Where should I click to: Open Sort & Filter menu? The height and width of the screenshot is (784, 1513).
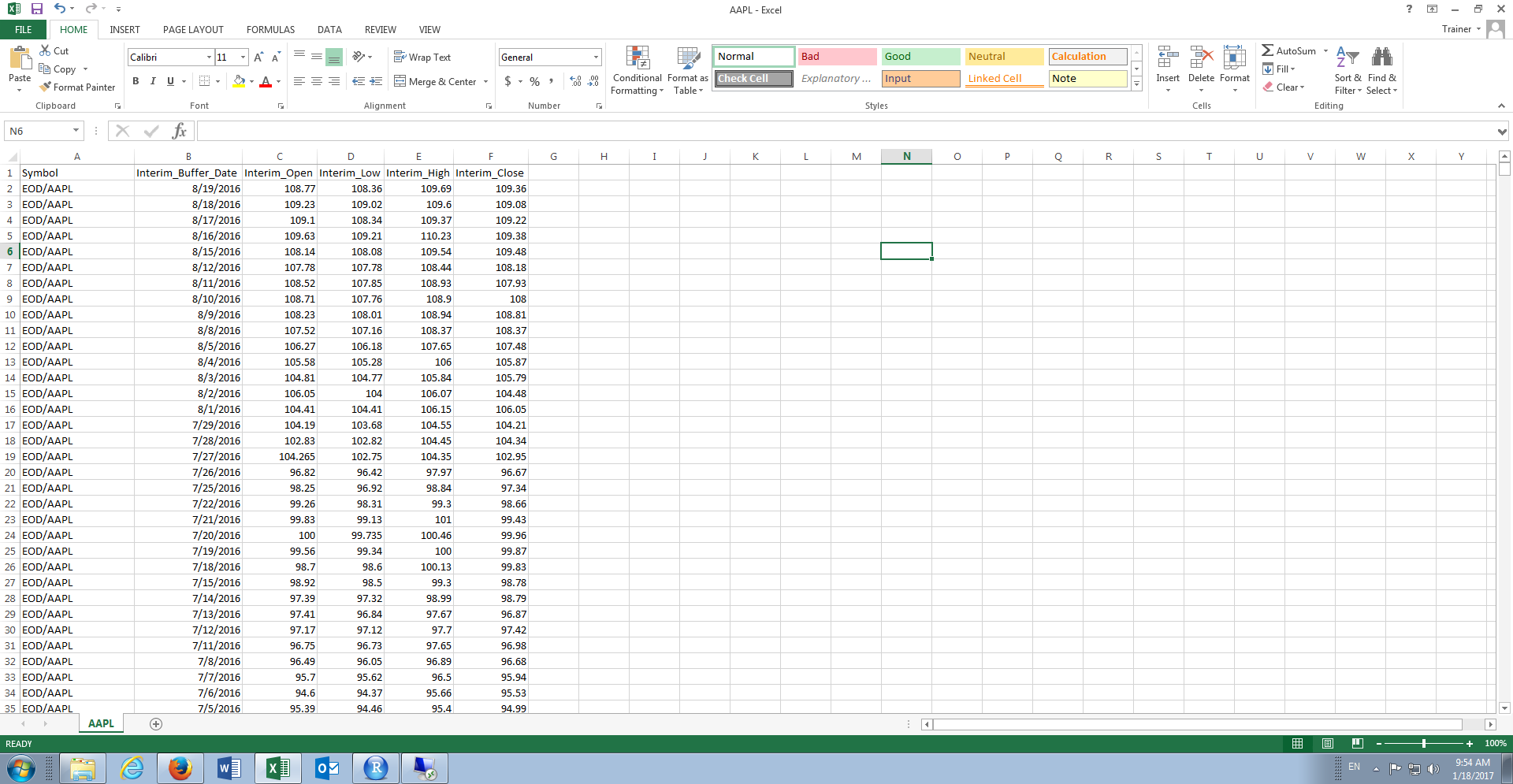[1348, 70]
